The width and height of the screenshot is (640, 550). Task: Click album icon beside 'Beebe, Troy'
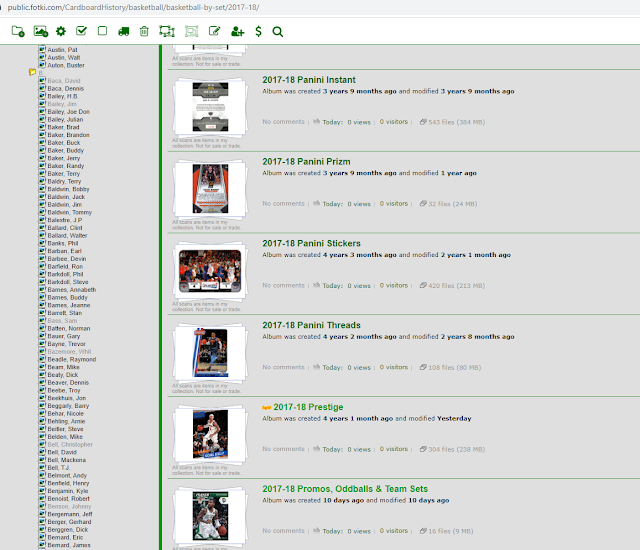42,390
